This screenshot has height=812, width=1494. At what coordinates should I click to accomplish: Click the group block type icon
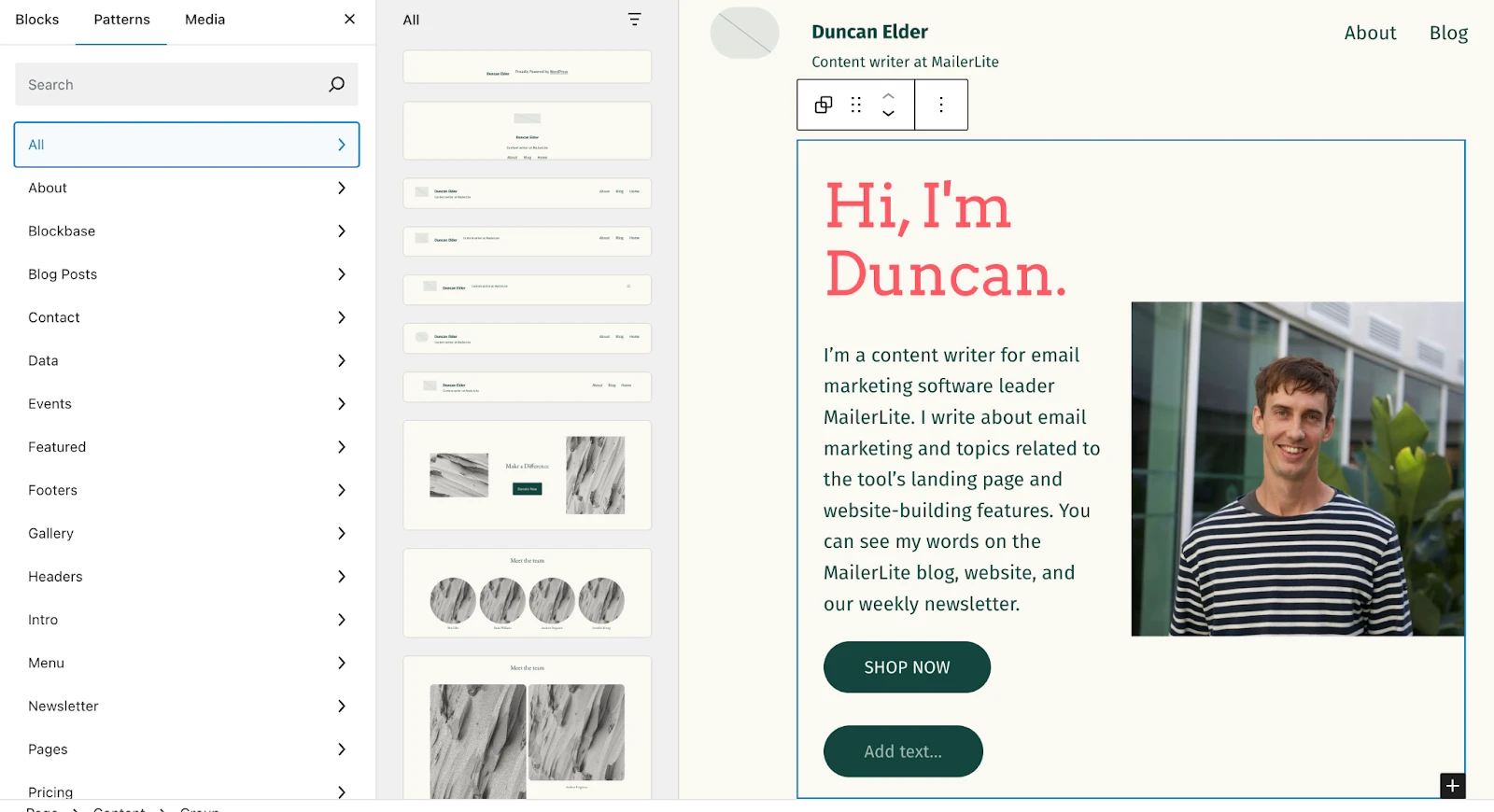point(824,105)
